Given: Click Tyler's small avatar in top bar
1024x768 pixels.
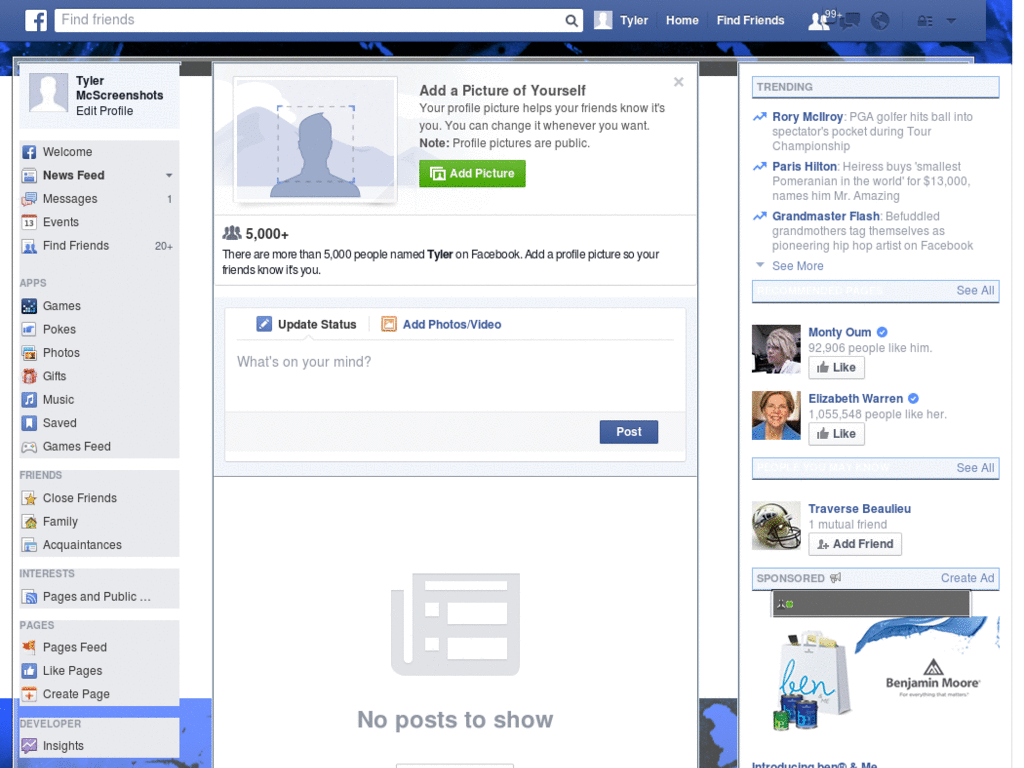Looking at the screenshot, I should [x=603, y=20].
